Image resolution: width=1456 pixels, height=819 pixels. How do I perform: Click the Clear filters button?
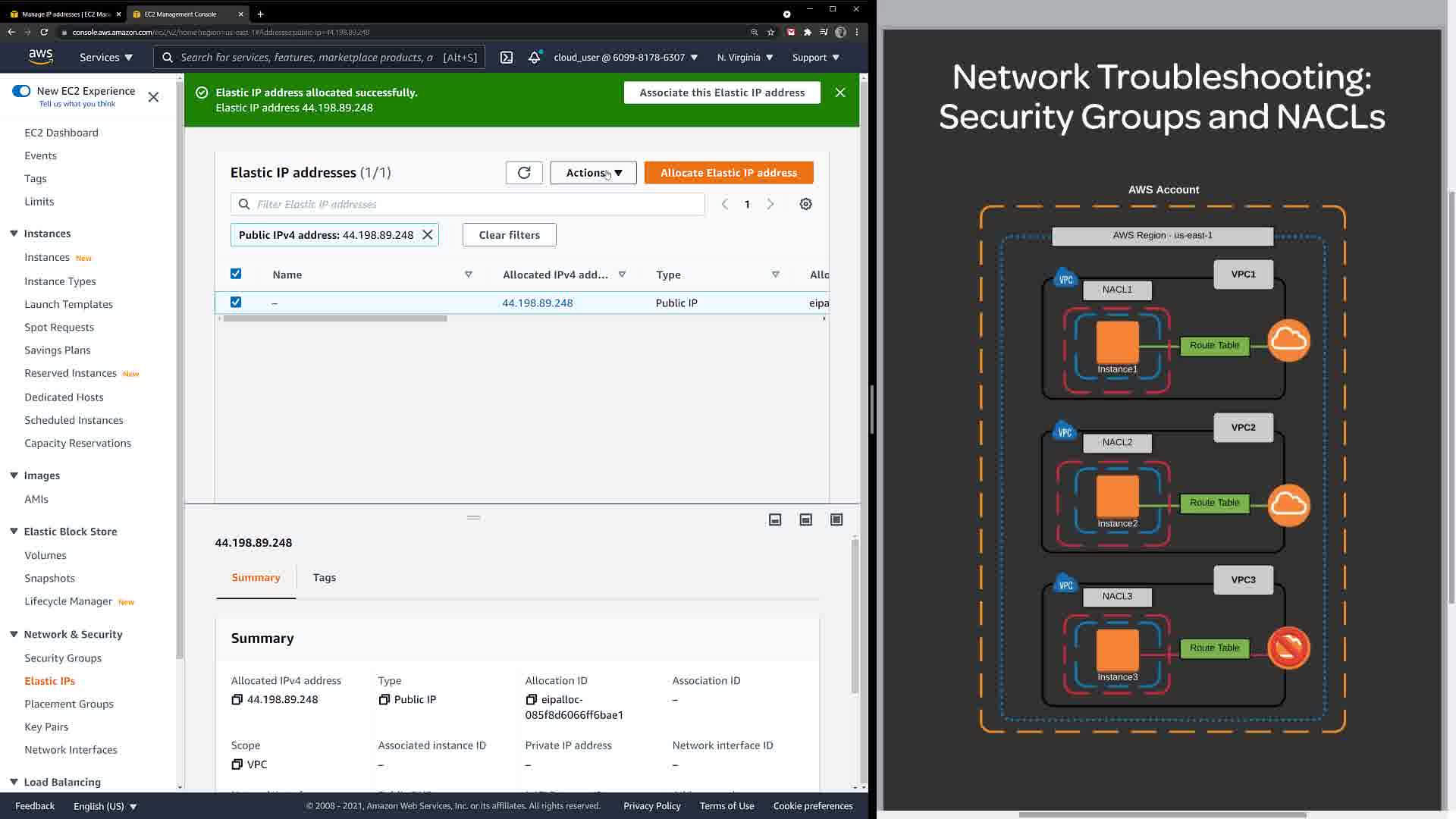point(509,235)
